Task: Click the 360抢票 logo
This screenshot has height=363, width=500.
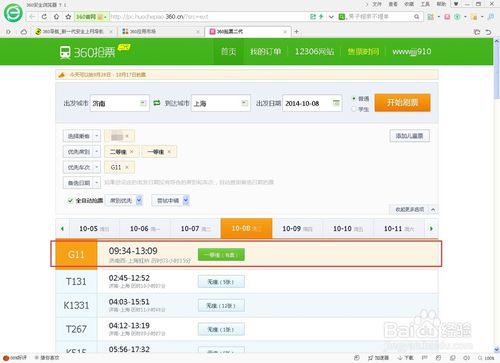Action: coord(94,51)
